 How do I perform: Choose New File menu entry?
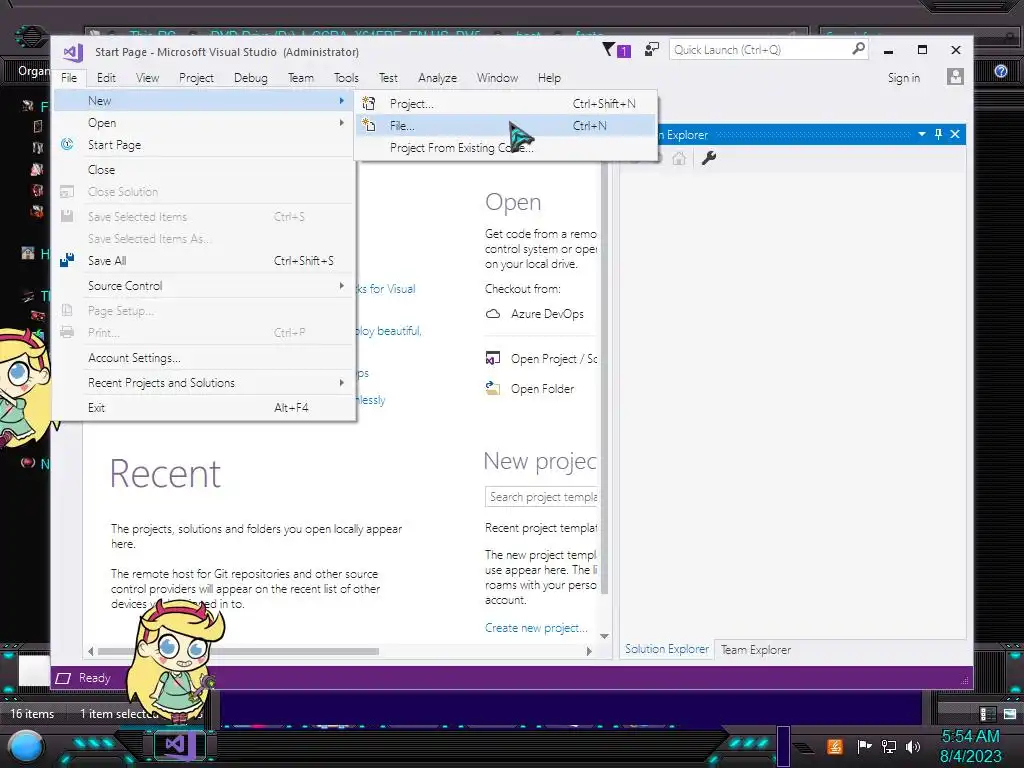[506, 125]
